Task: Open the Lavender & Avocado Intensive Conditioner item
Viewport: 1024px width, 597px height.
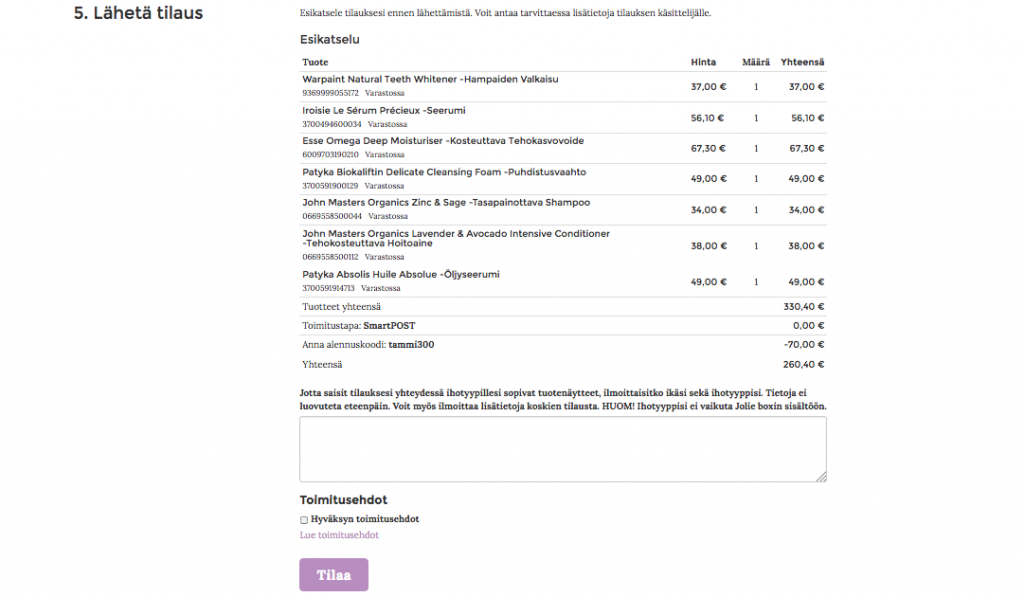Action: 455,234
